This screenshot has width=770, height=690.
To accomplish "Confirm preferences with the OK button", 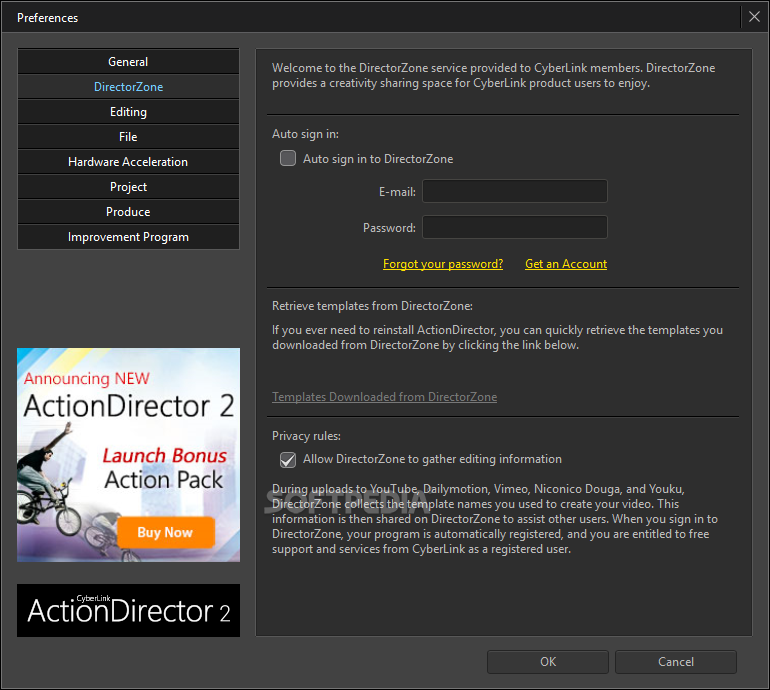I will (x=548, y=662).
